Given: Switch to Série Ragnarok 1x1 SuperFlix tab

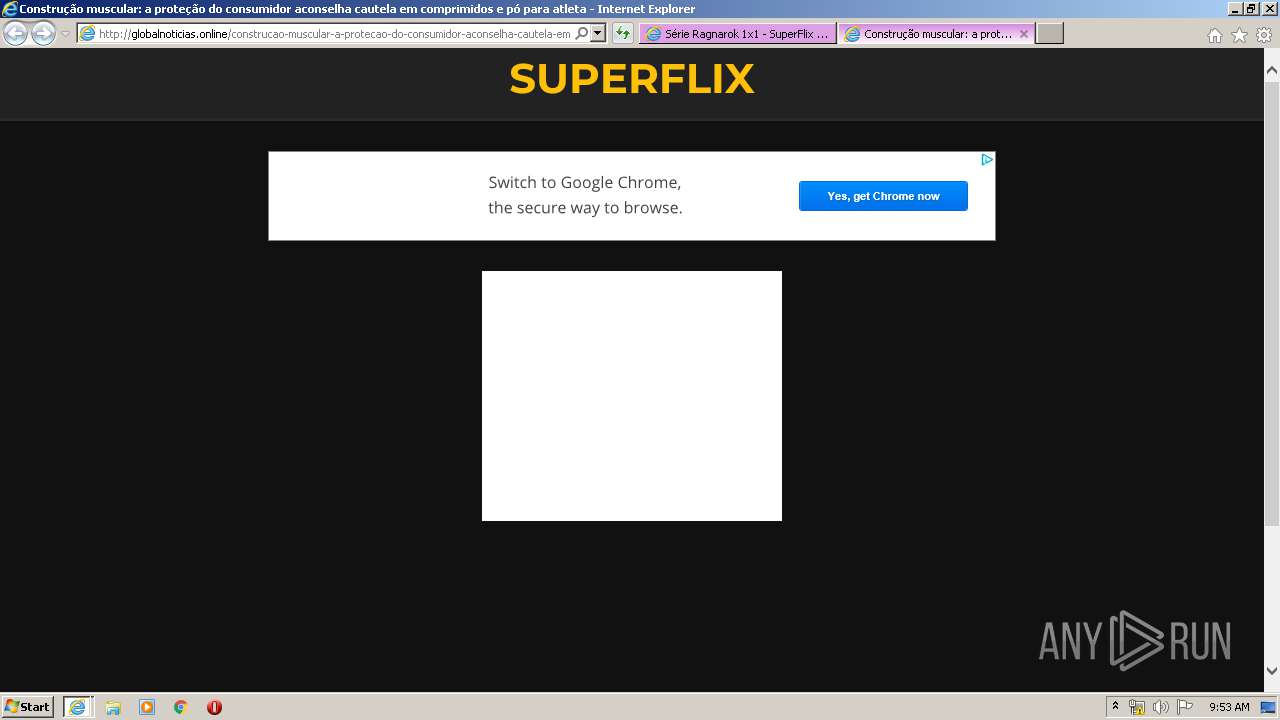Looking at the screenshot, I should [738, 33].
